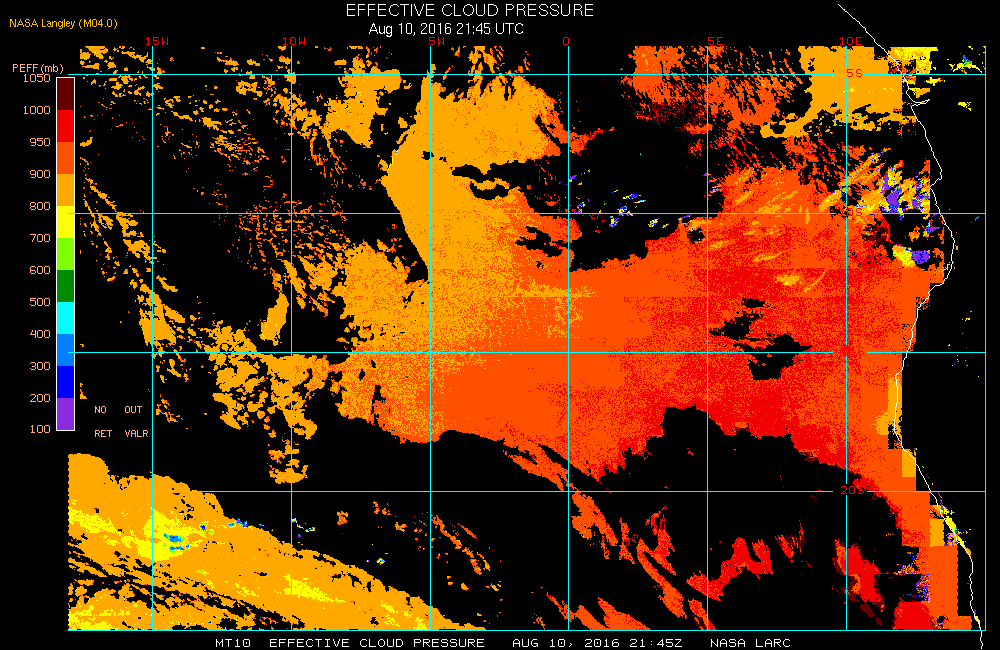The height and width of the screenshot is (650, 1000).
Task: Pick the dark green 500-600 mb swatch
Action: [66, 286]
